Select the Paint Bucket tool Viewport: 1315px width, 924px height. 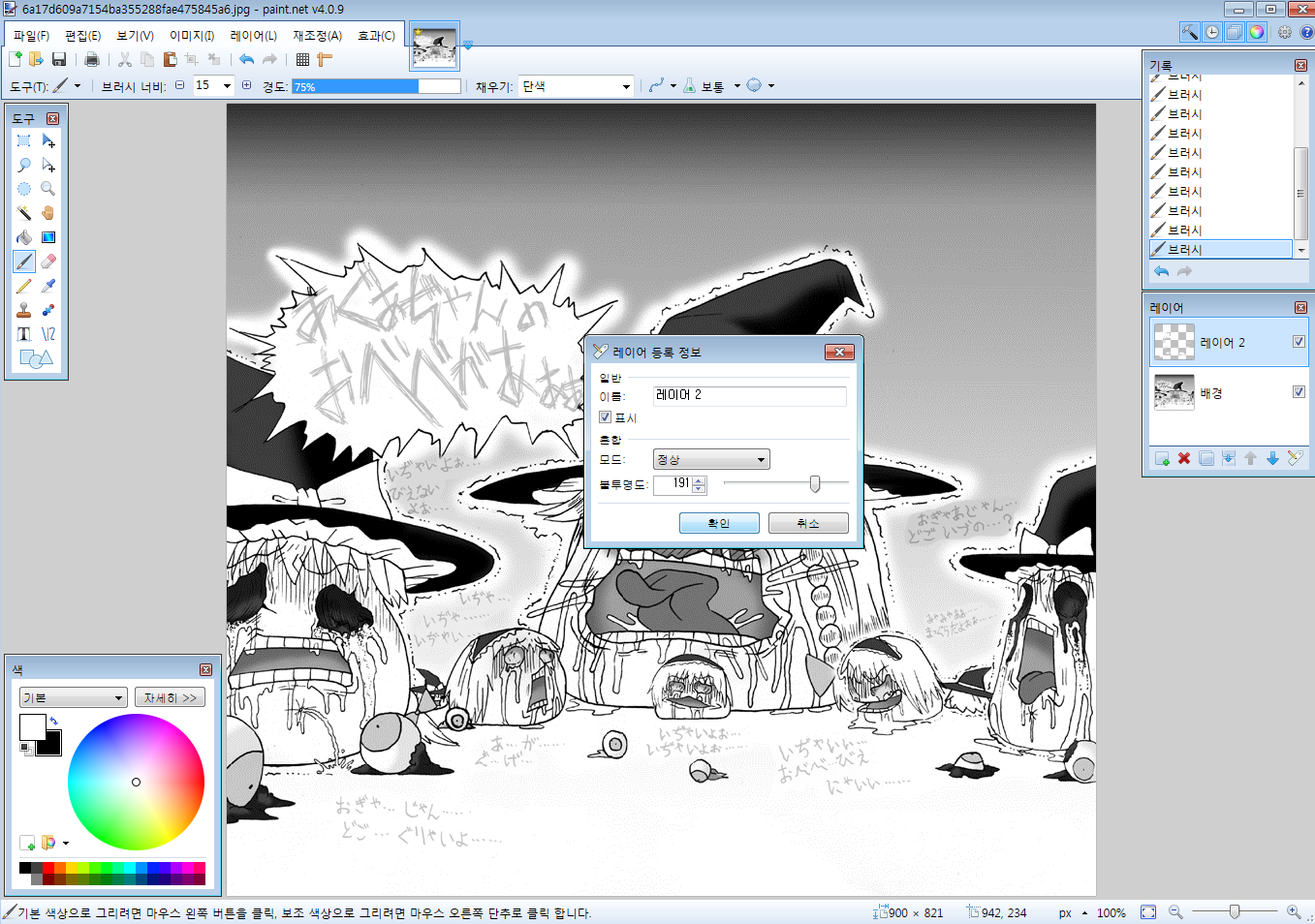24,238
